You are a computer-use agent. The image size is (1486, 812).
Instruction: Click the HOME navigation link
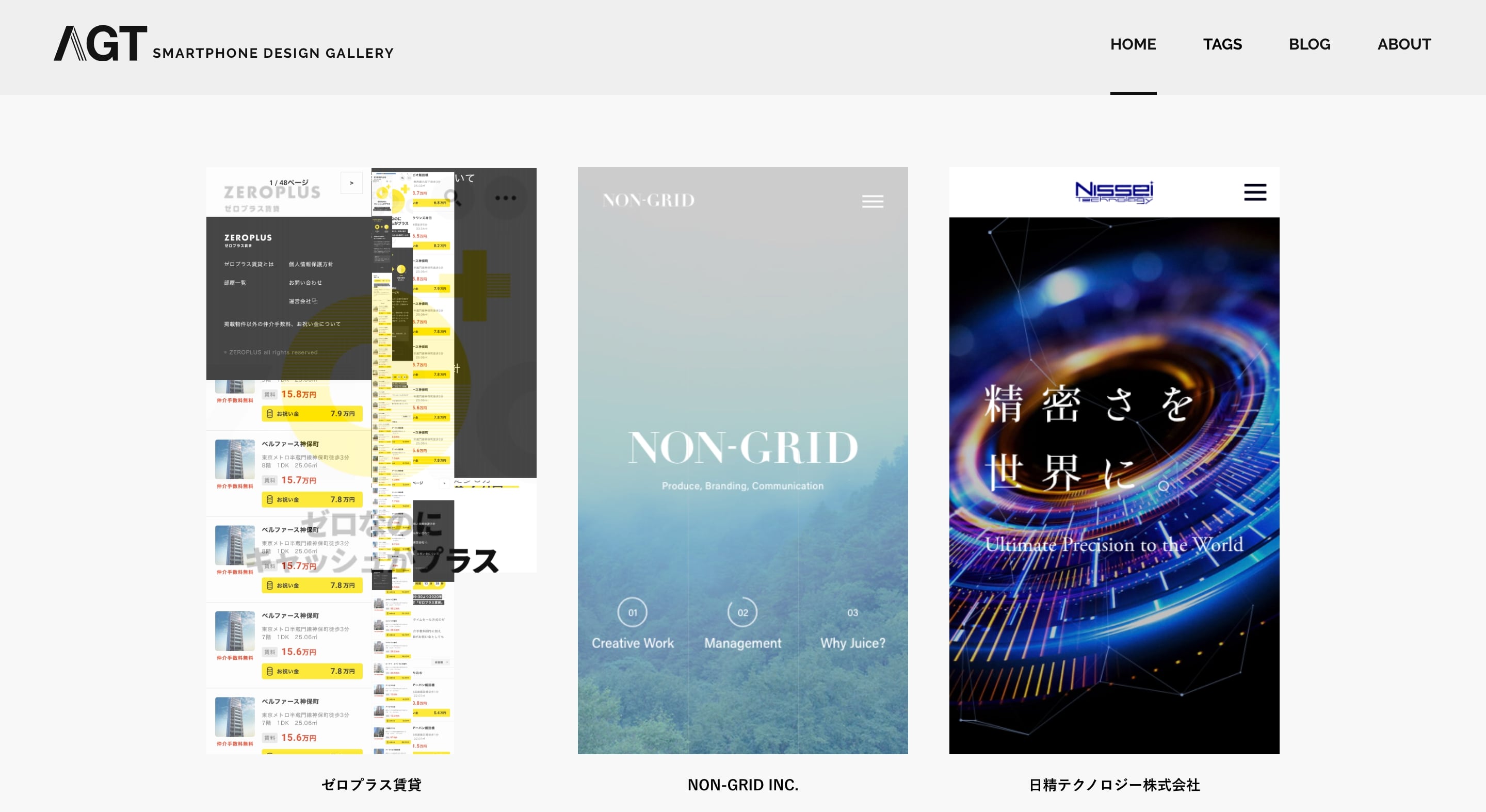tap(1132, 45)
